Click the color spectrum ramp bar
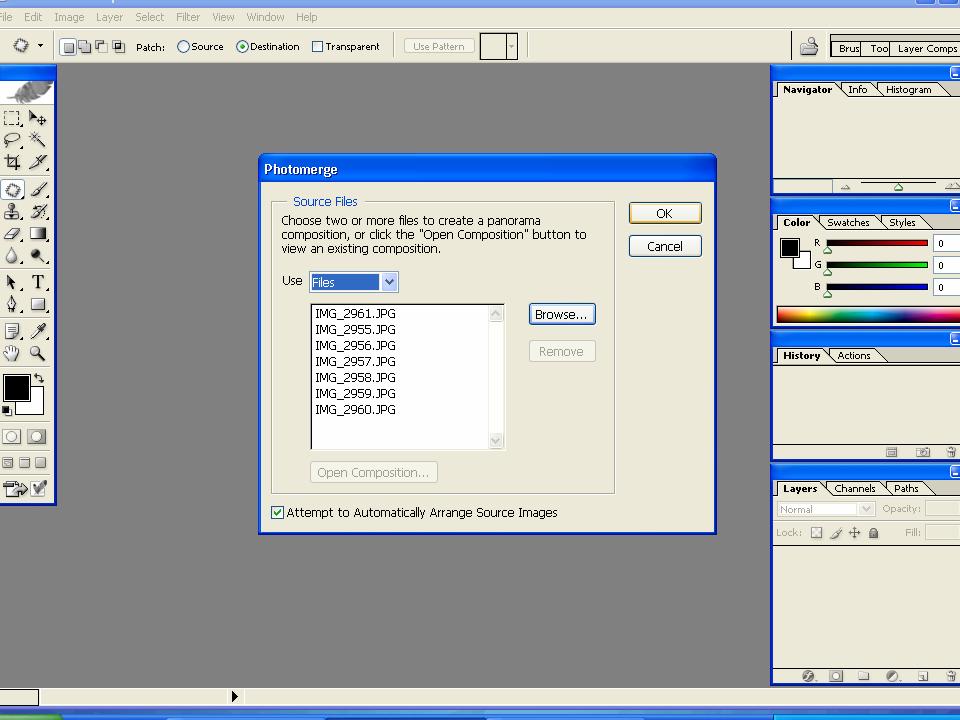The height and width of the screenshot is (720, 960). pyautogui.click(x=866, y=316)
